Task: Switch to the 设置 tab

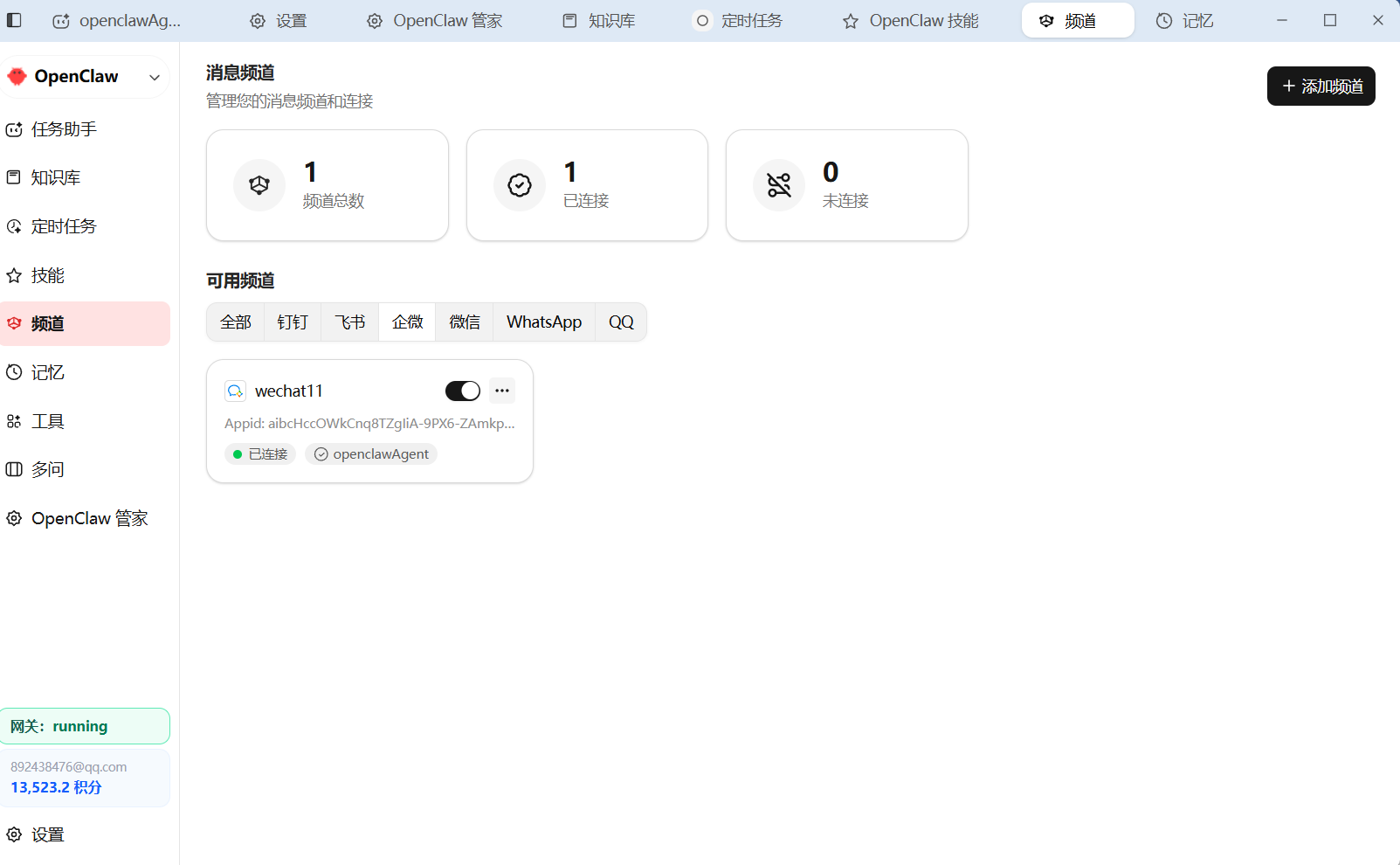Action: [x=279, y=21]
